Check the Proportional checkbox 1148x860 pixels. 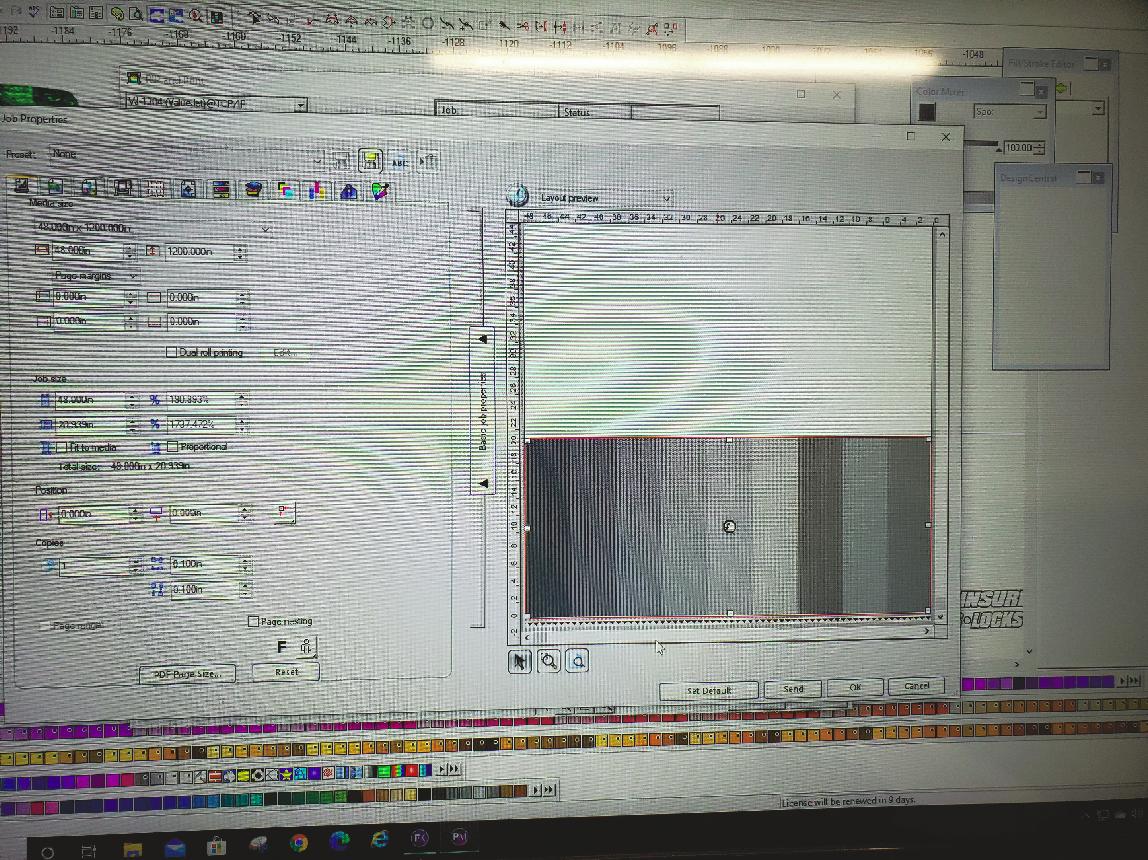pyautogui.click(x=173, y=446)
